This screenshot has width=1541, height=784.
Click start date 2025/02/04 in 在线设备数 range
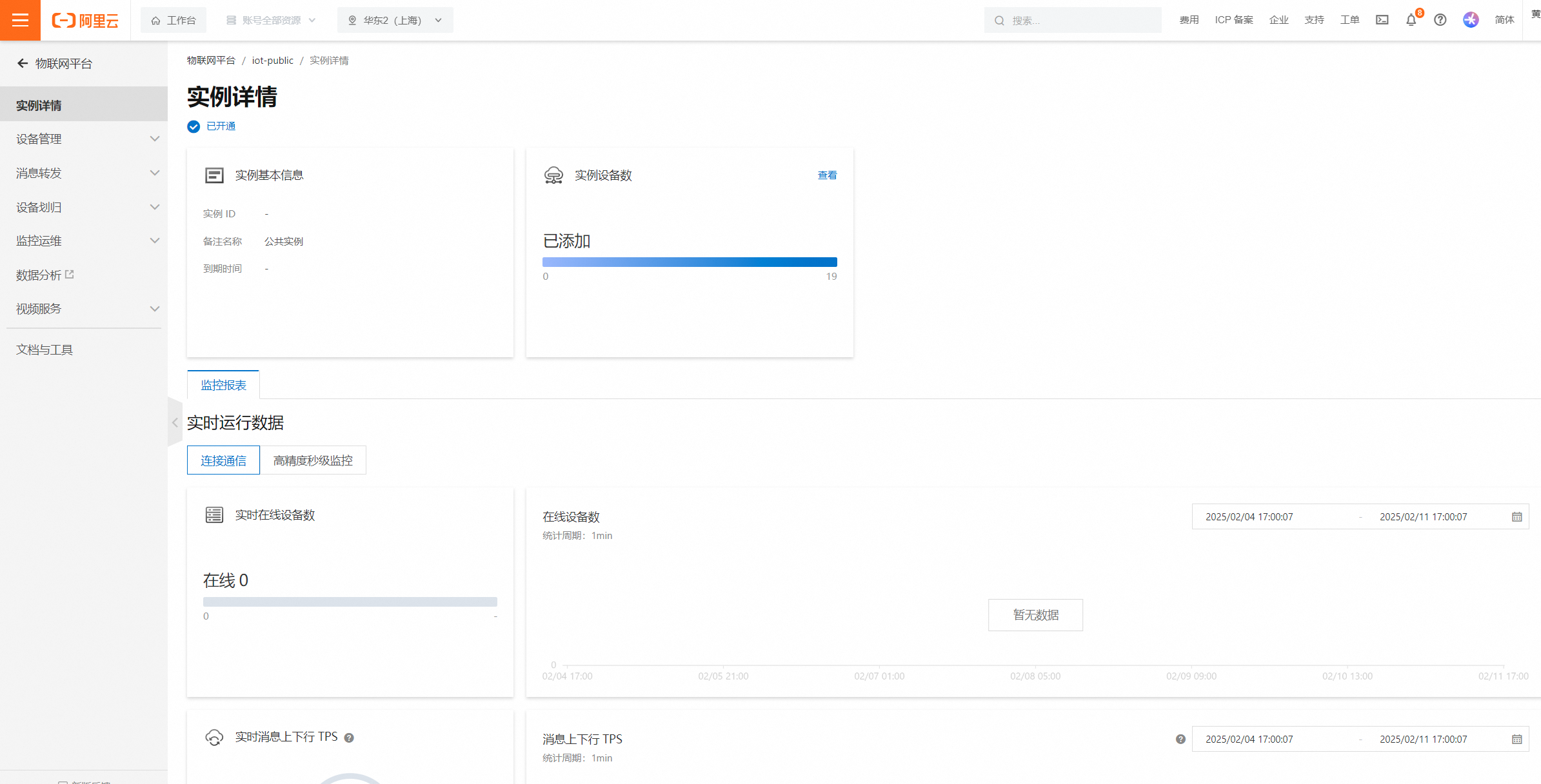[x=1249, y=517]
